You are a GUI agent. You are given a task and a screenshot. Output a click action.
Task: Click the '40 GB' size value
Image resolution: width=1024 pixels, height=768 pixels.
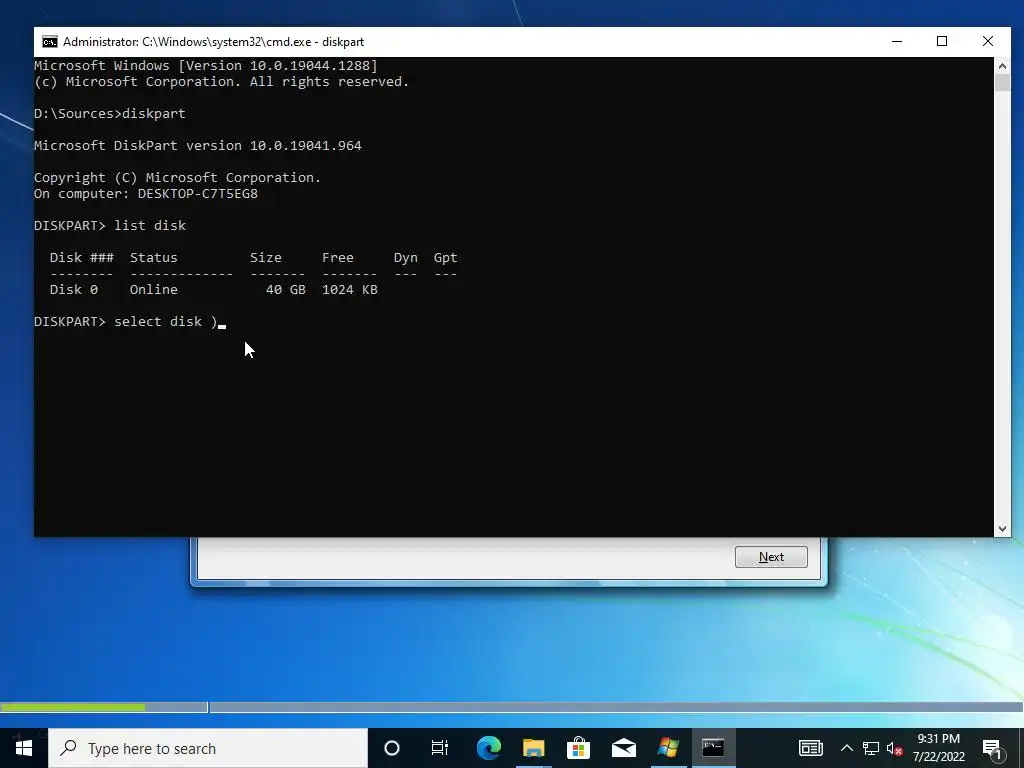[285, 289]
